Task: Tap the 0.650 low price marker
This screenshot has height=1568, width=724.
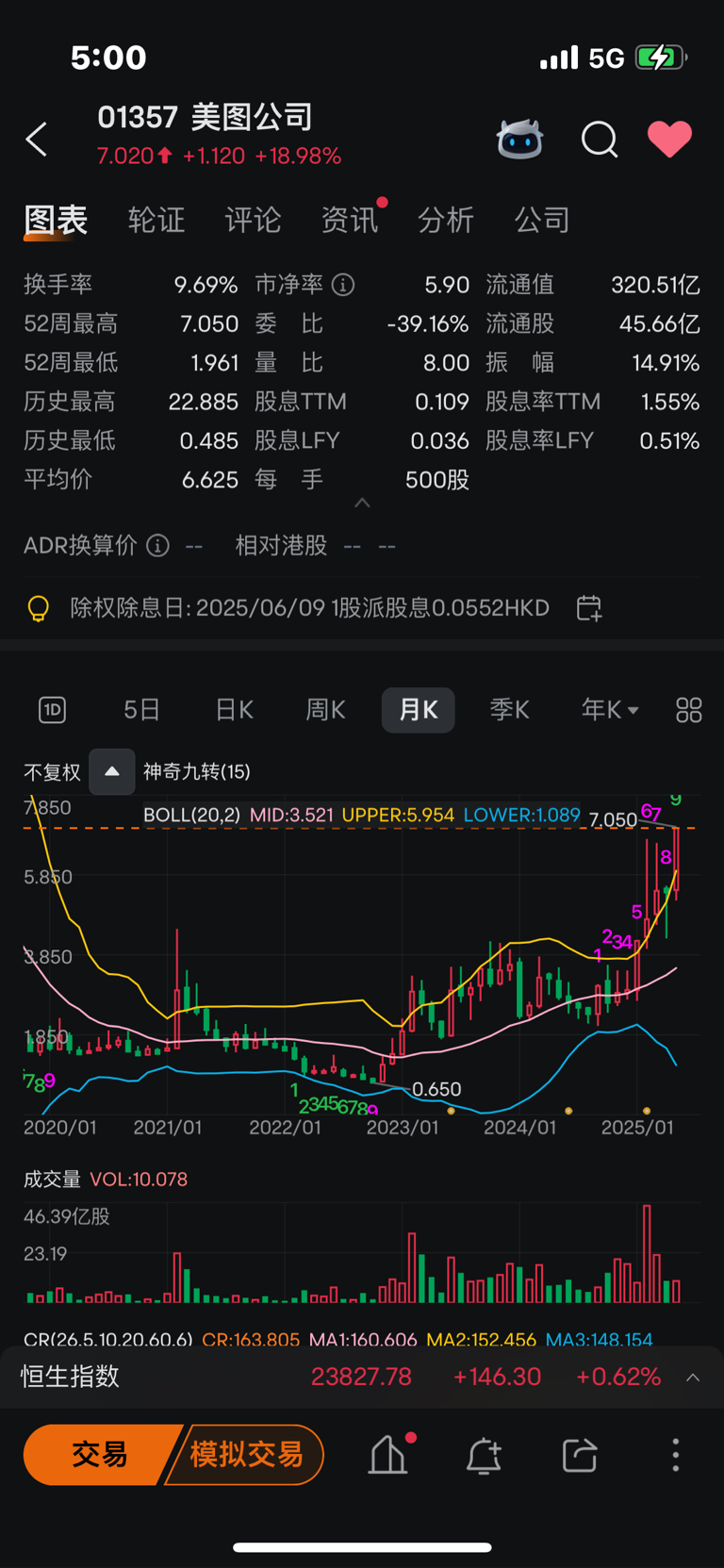Action: point(437,1089)
